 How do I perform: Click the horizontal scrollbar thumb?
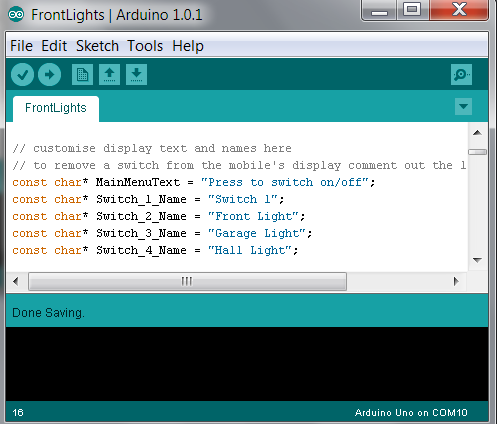pos(187,281)
